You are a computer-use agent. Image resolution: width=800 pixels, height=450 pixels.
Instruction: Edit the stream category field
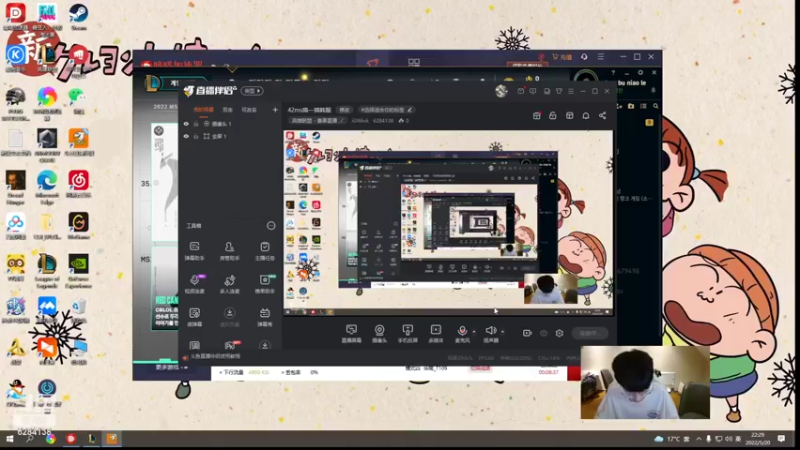click(x=317, y=120)
